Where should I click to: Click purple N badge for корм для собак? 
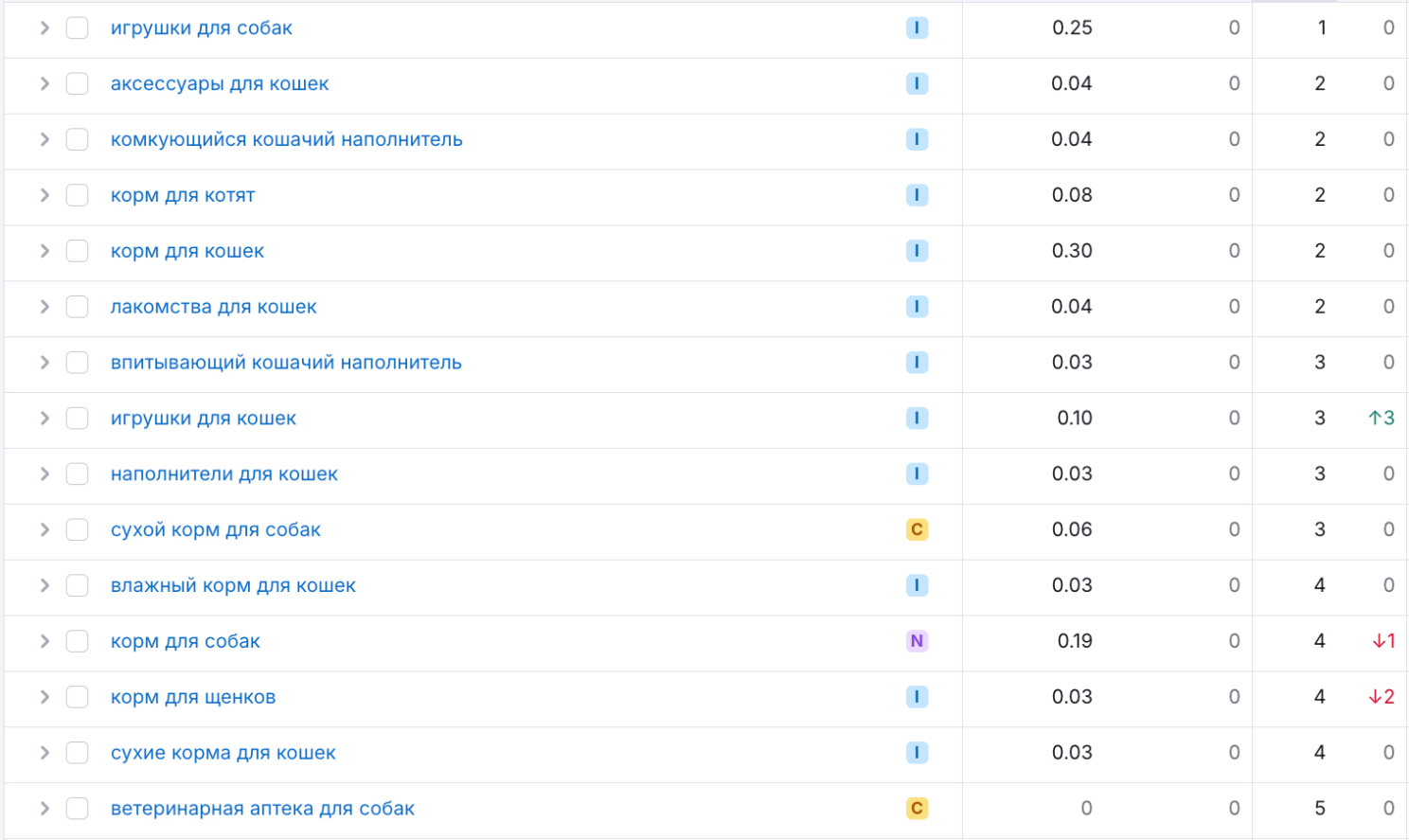click(x=917, y=641)
